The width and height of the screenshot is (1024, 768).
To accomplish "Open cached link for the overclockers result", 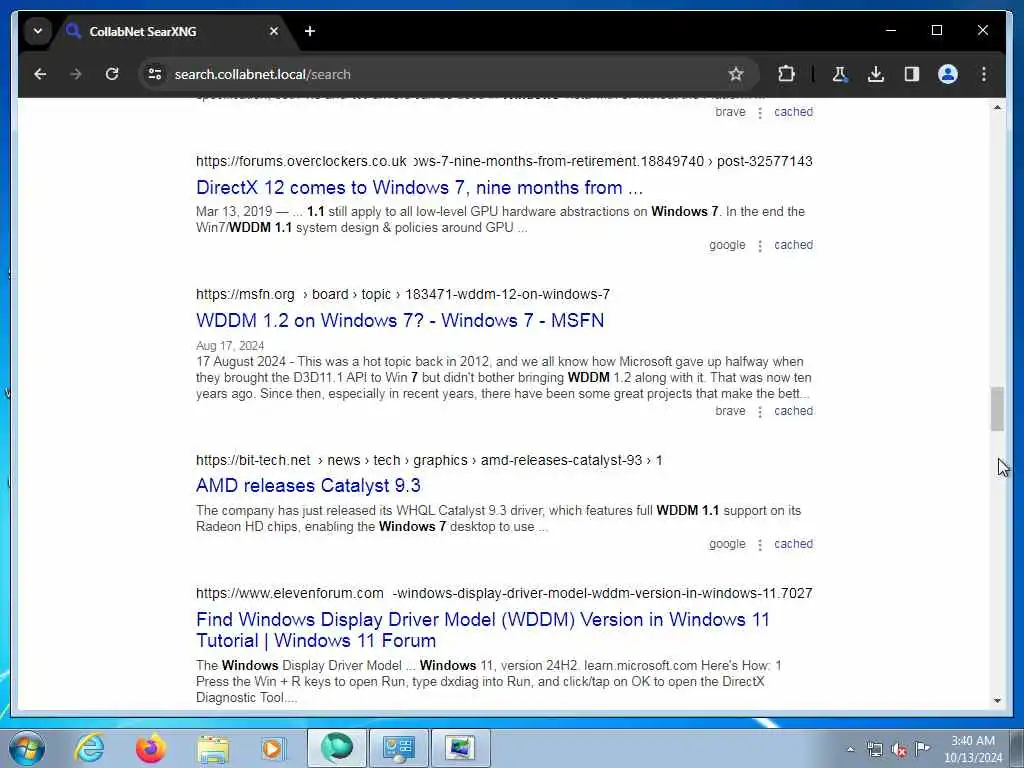I will [793, 245].
